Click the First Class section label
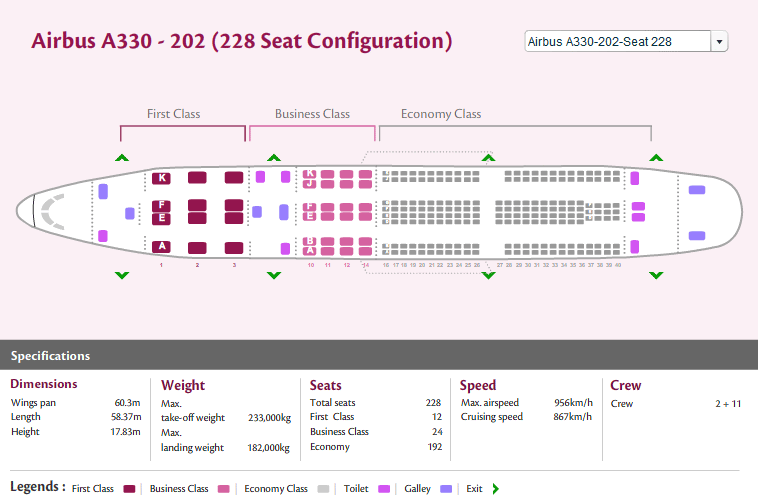Viewport: 758px width, 498px height. (174, 114)
